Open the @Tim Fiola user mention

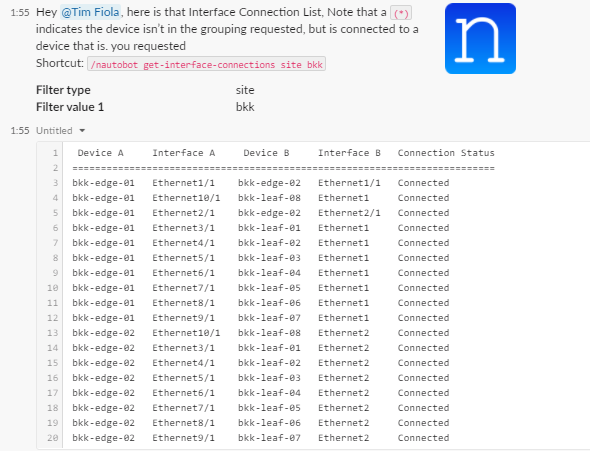pyautogui.click(x=90, y=12)
